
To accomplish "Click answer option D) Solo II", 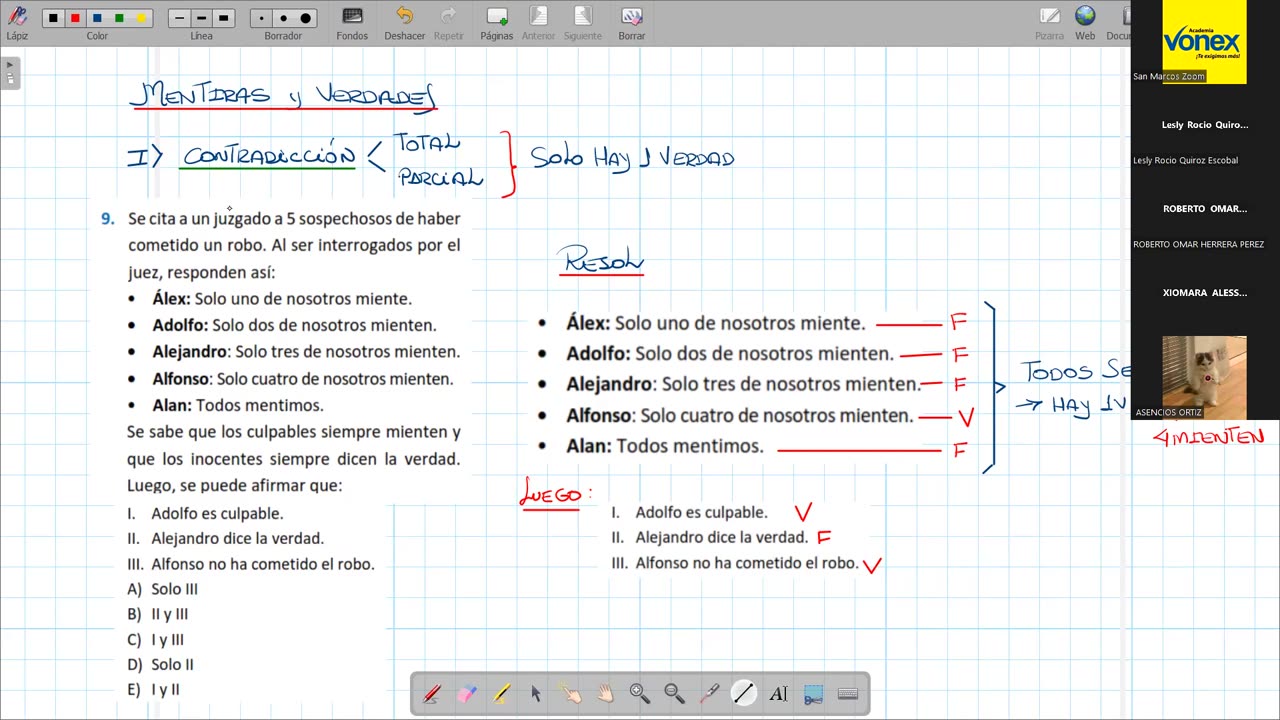I will (x=161, y=664).
